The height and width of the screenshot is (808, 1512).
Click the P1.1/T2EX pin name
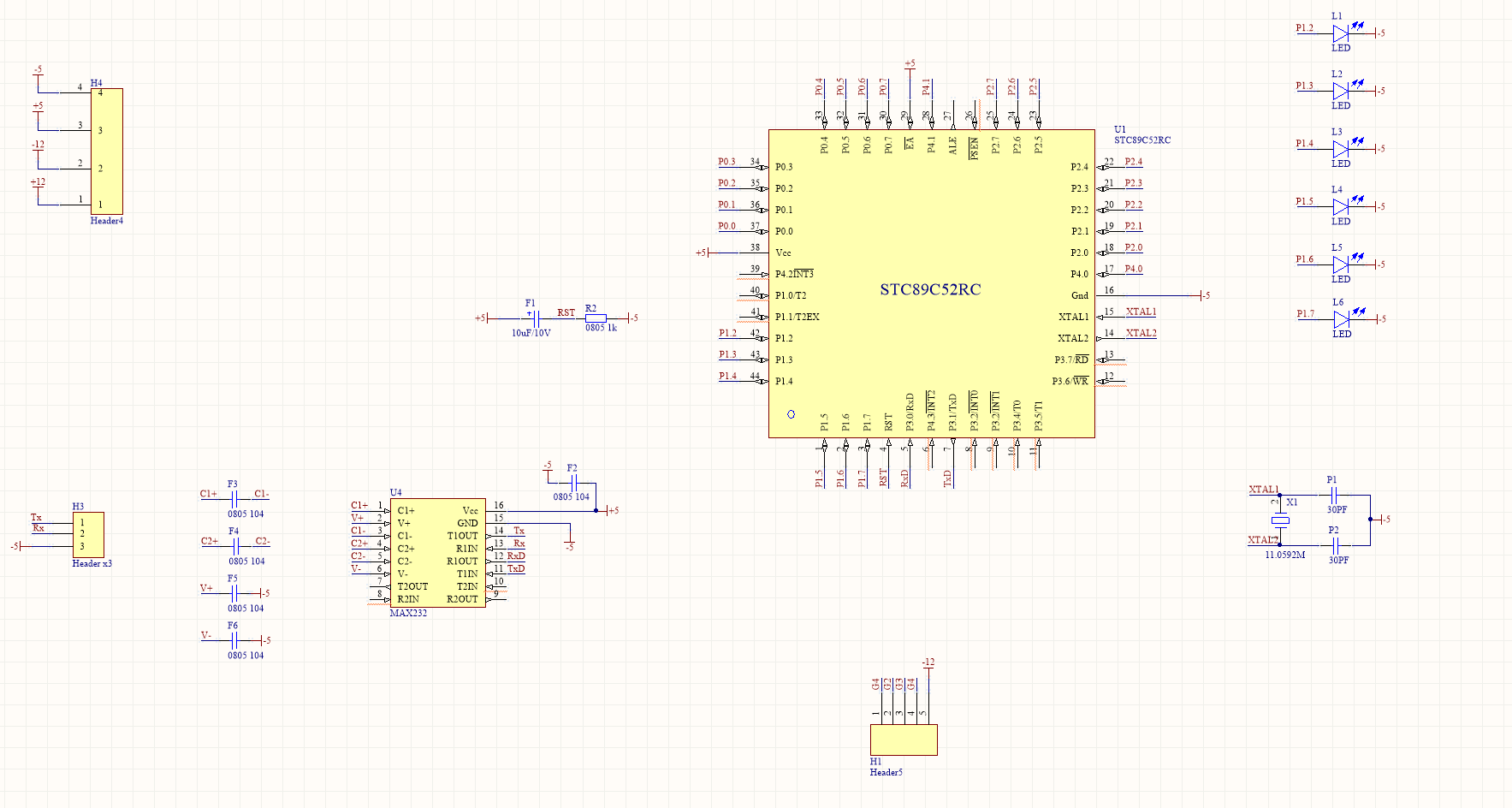click(797, 317)
